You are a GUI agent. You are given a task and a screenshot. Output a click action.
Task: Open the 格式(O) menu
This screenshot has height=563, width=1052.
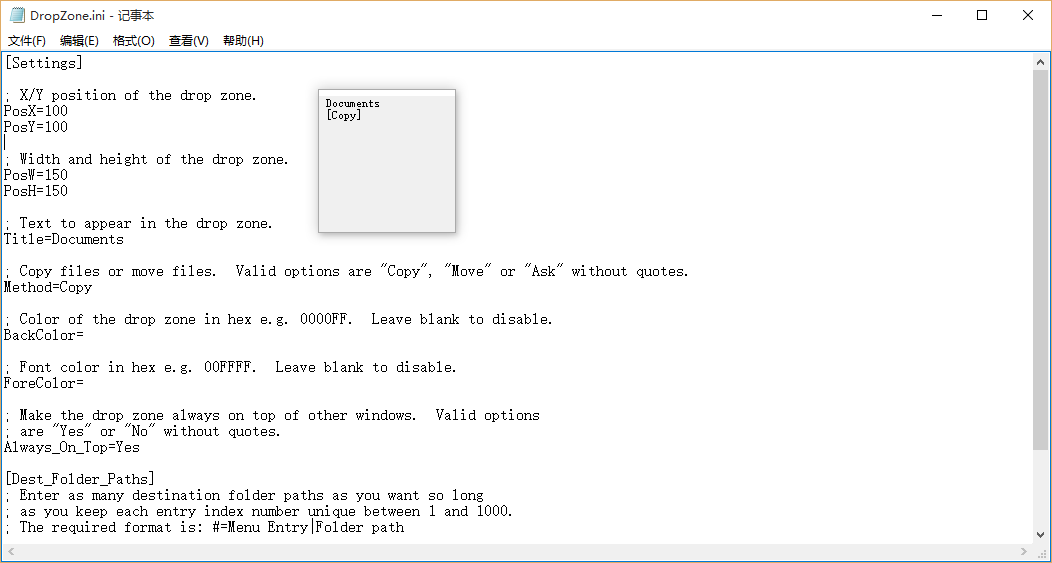point(134,41)
